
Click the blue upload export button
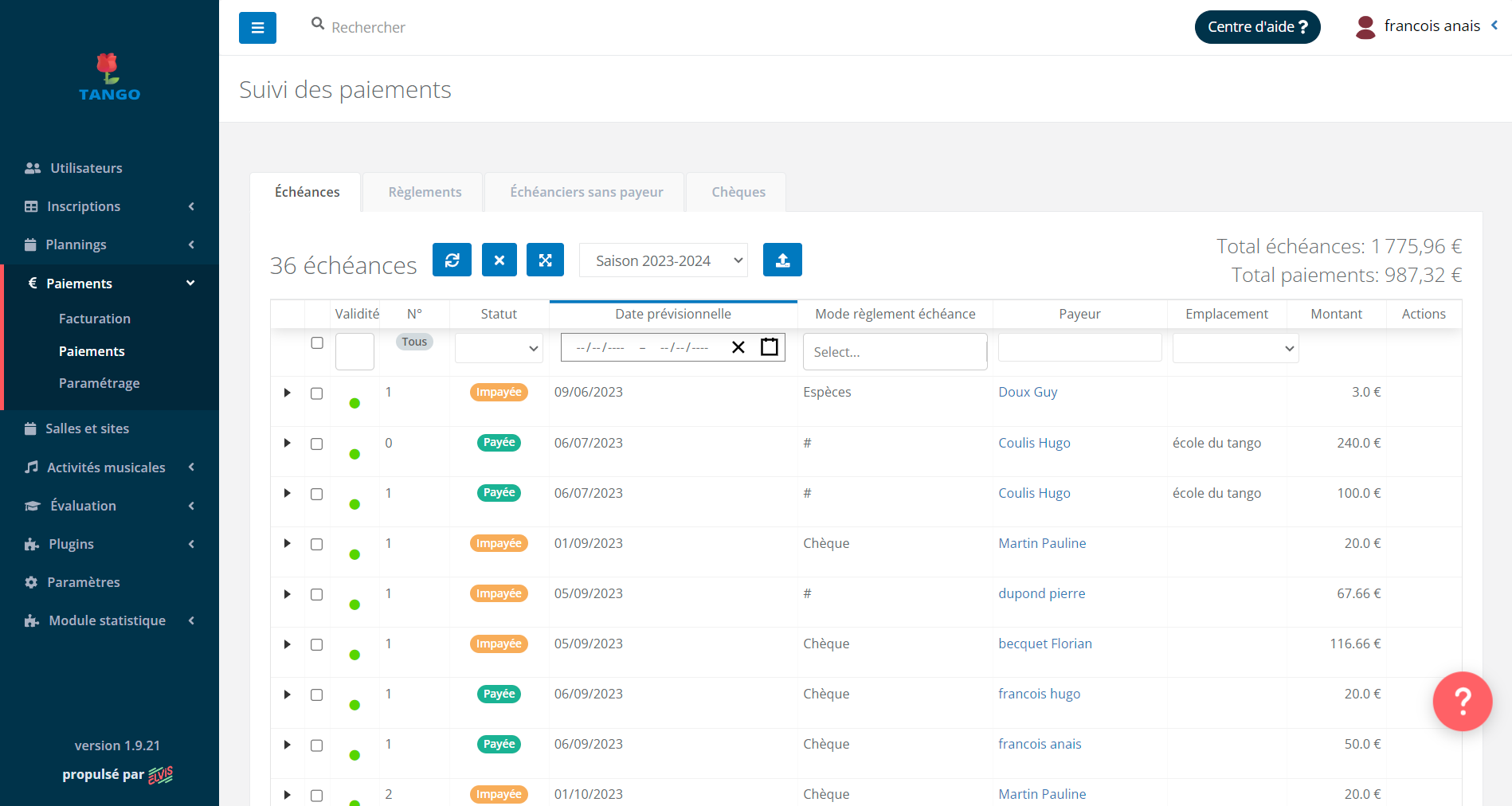(x=782, y=260)
